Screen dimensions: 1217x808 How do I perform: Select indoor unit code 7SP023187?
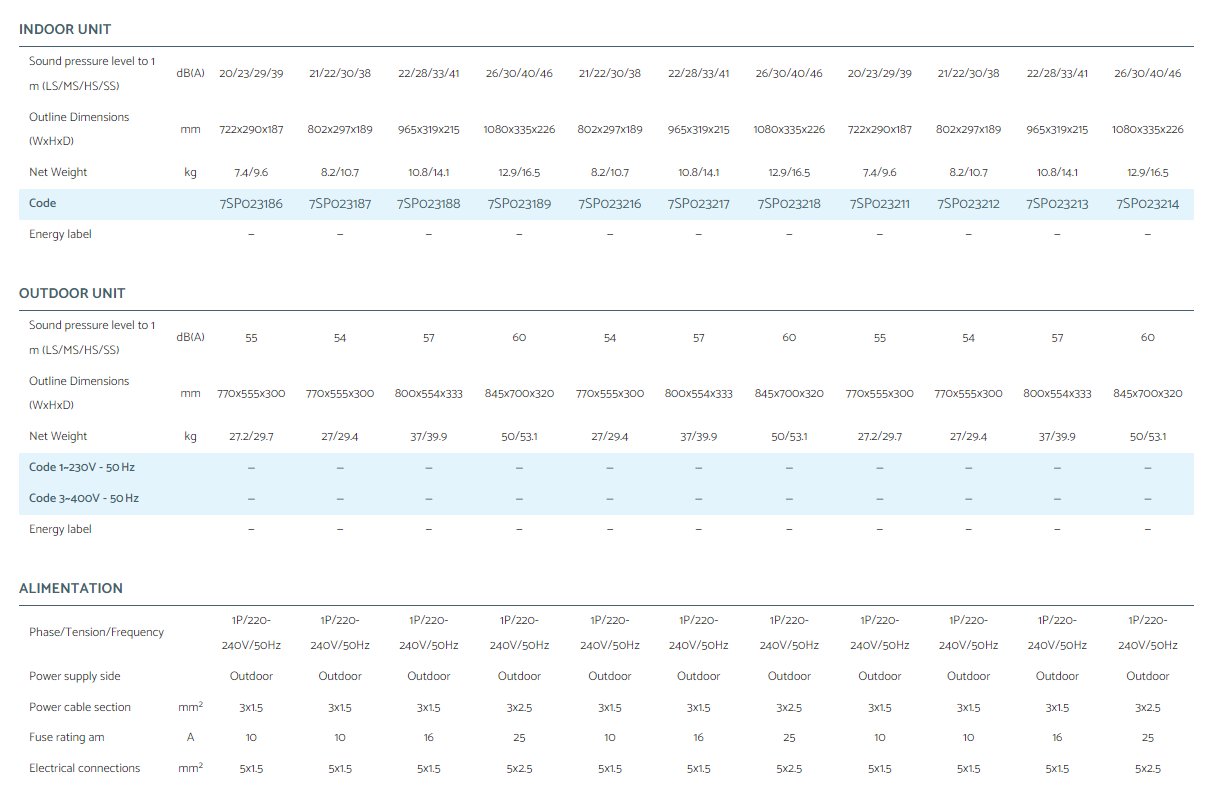point(340,204)
